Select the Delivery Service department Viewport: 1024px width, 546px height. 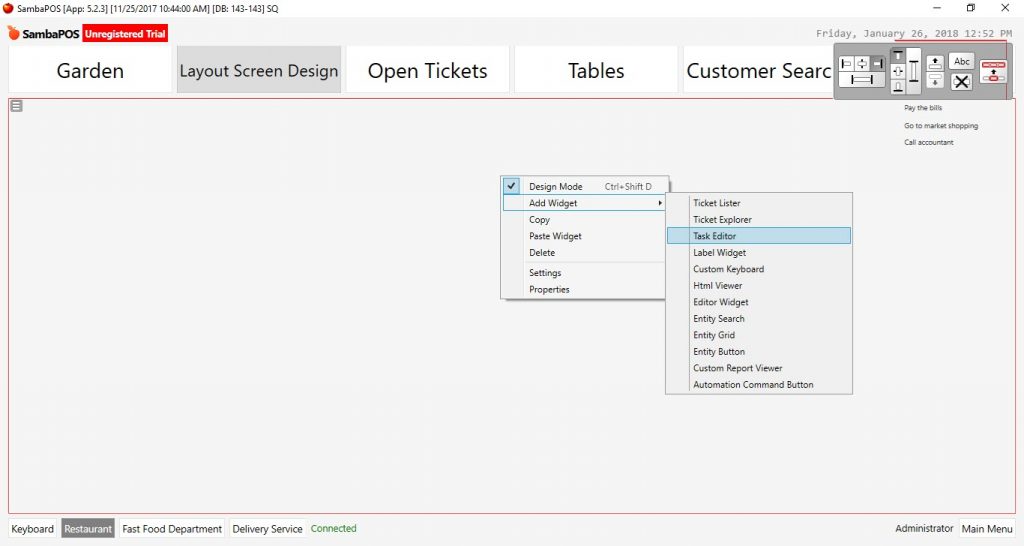[x=267, y=528]
